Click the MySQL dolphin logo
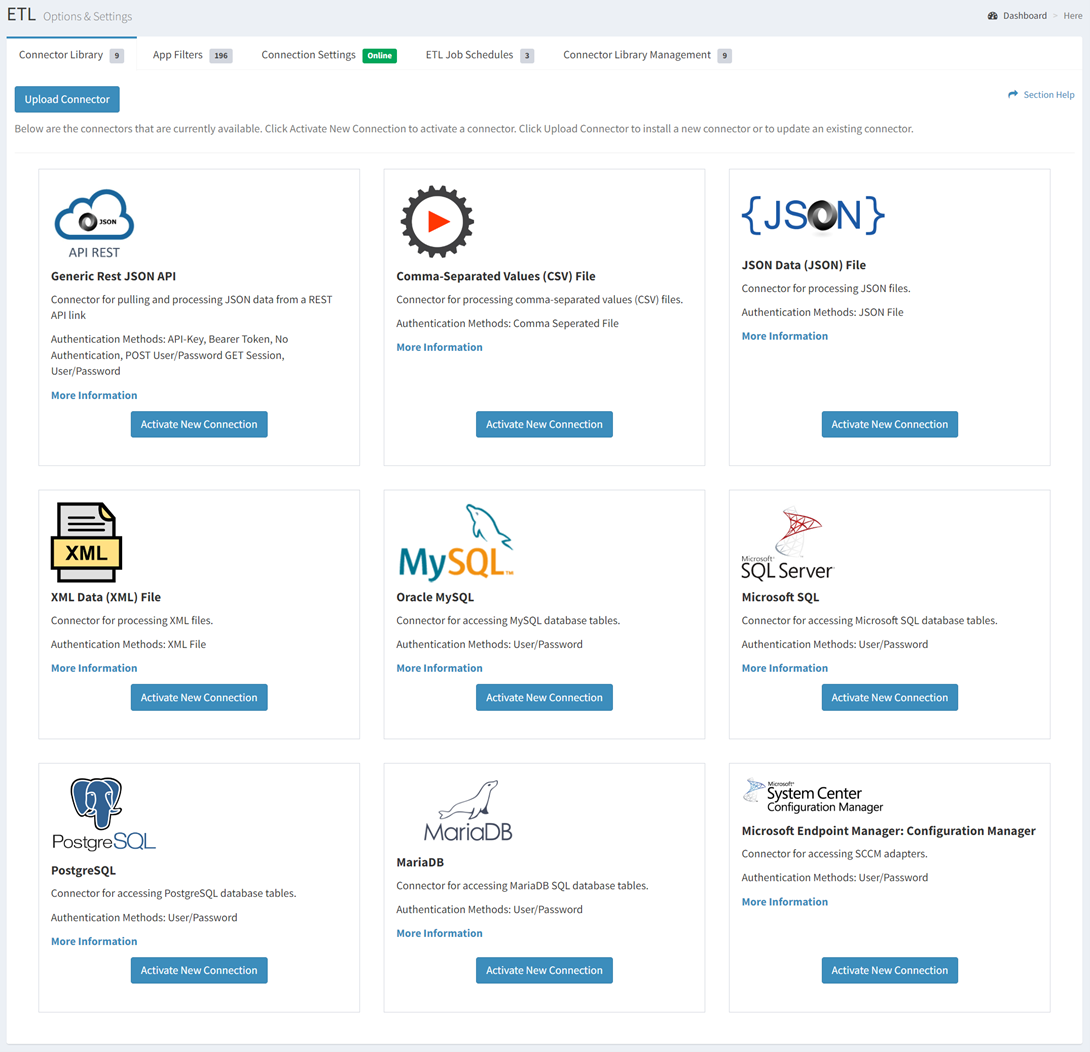 (455, 542)
